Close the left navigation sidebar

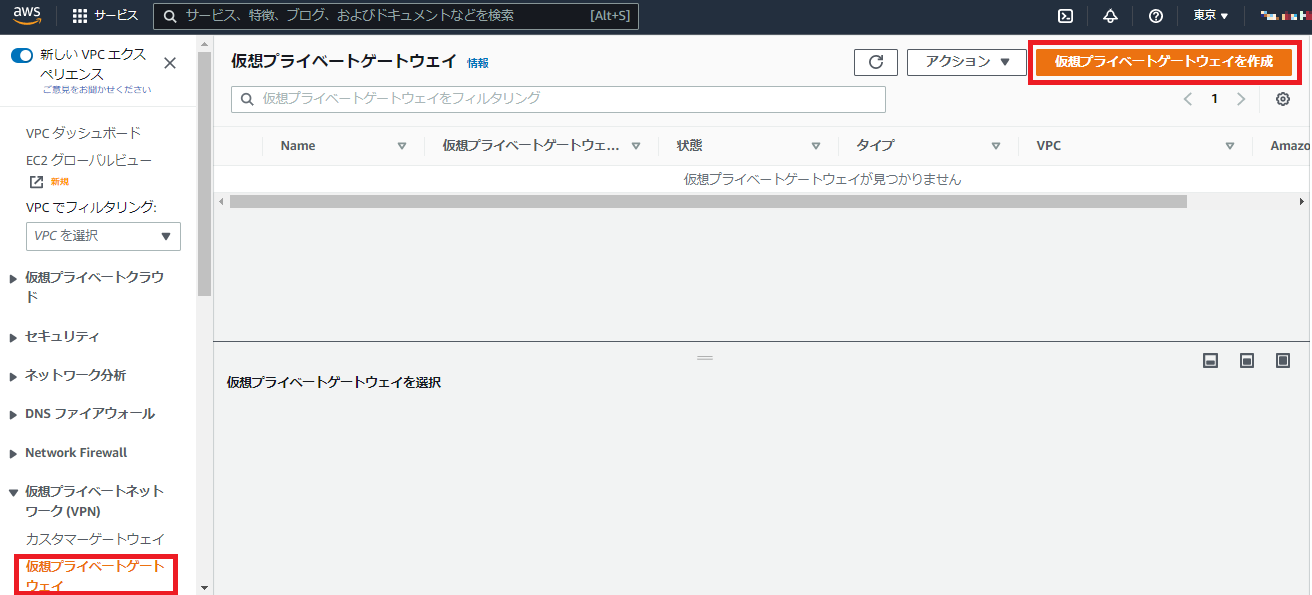coord(170,63)
